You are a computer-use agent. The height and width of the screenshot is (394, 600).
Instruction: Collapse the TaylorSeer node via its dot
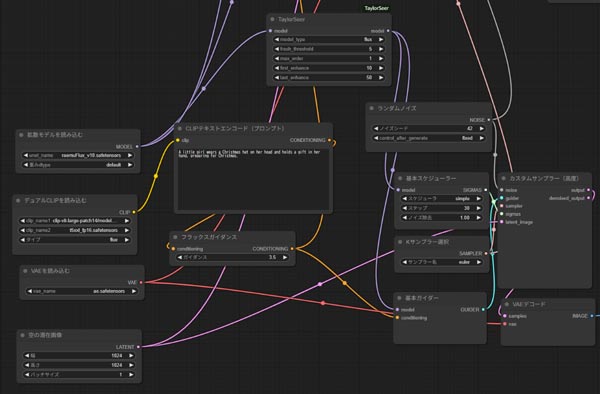pyautogui.click(x=272, y=19)
